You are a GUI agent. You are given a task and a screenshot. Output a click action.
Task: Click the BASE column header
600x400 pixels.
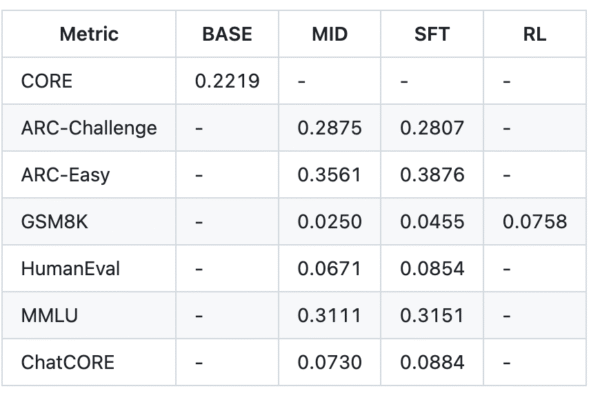click(x=227, y=34)
